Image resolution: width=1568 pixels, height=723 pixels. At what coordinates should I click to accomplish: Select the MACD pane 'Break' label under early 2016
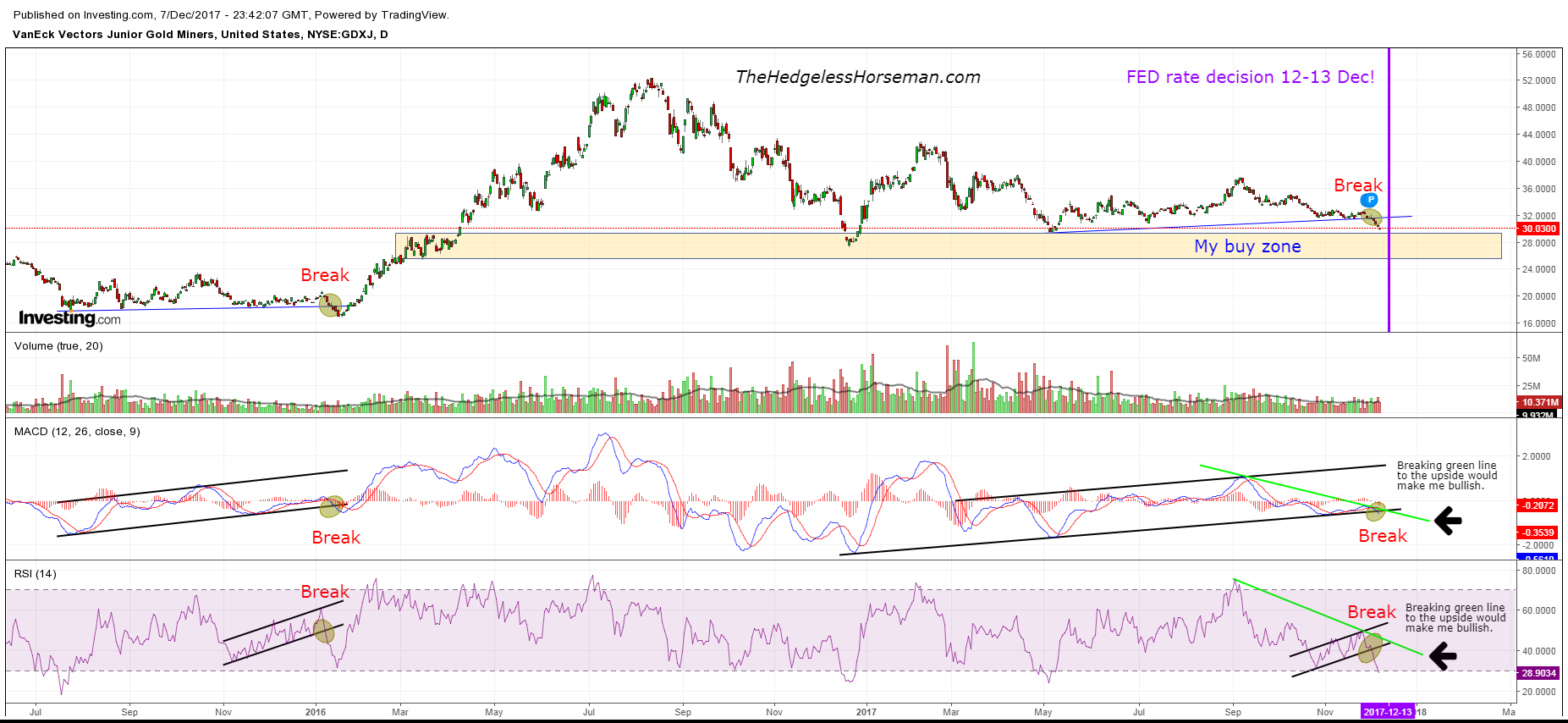[x=336, y=538]
